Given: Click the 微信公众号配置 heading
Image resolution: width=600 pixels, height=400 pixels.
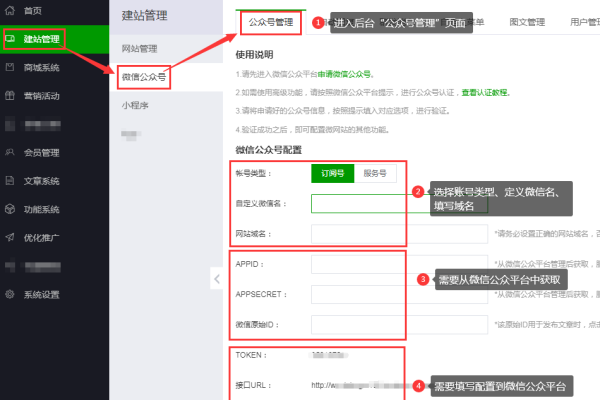Looking at the screenshot, I should point(269,150).
